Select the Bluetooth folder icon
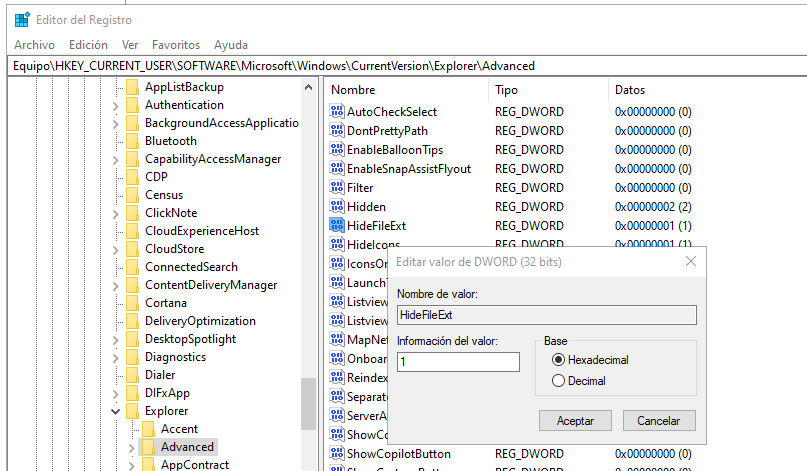This screenshot has height=471, width=807. click(132, 141)
